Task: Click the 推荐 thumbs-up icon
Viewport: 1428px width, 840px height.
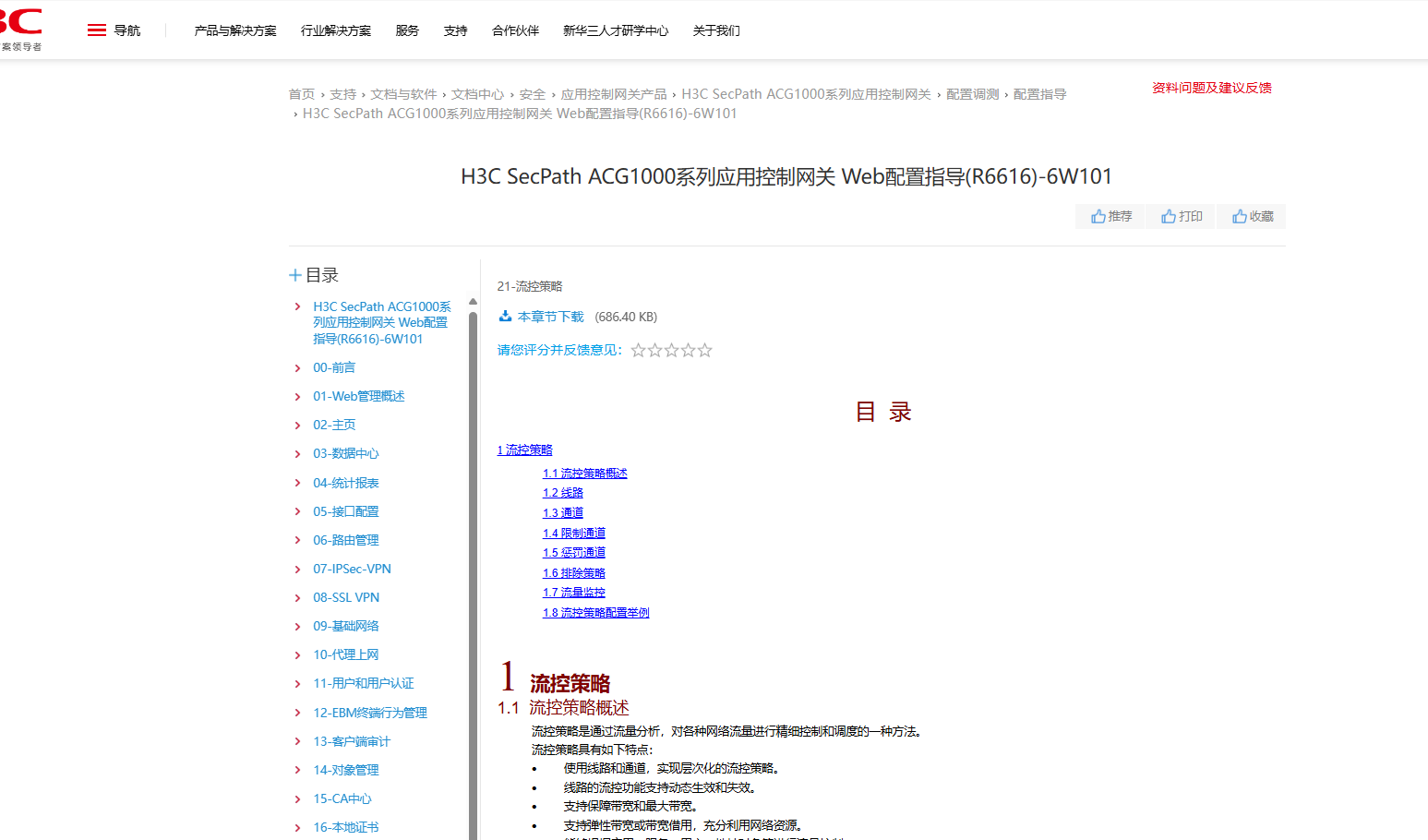Action: (x=1098, y=216)
